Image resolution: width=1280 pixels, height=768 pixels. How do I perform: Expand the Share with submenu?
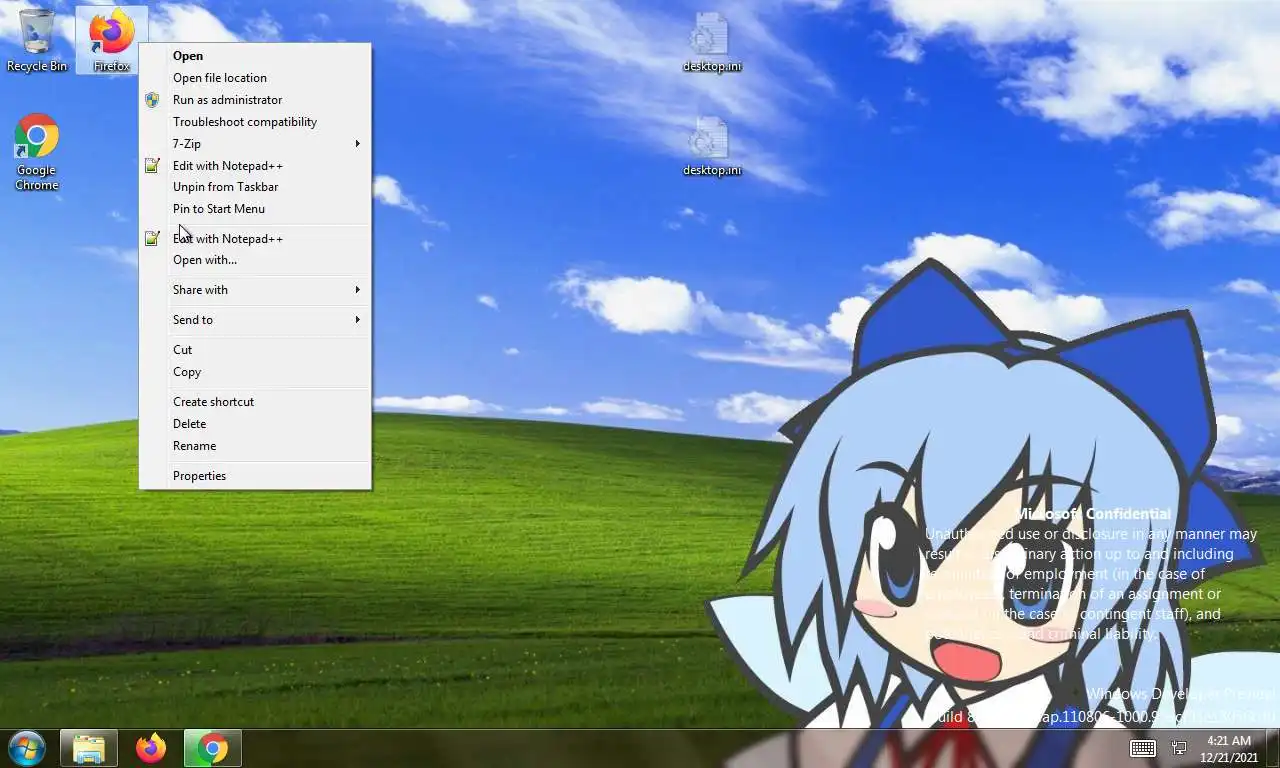pyautogui.click(x=255, y=290)
